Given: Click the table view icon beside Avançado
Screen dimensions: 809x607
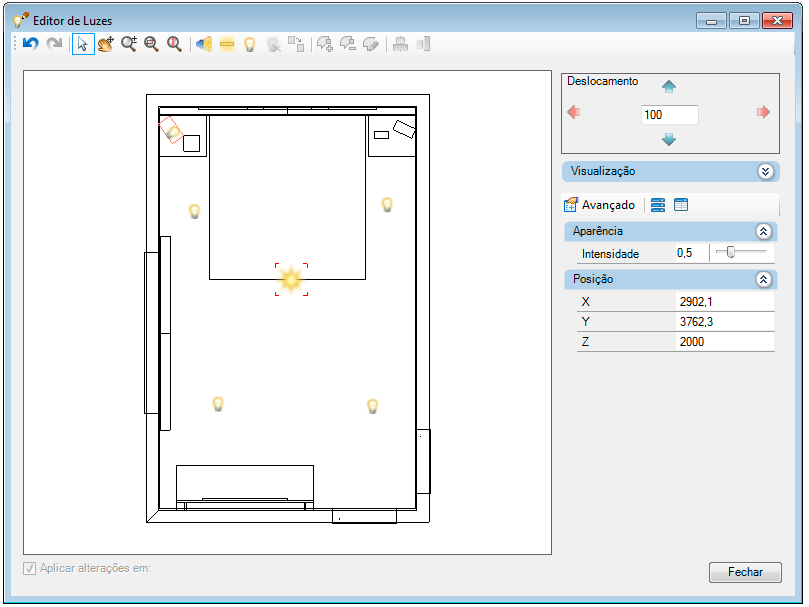Looking at the screenshot, I should click(681, 205).
